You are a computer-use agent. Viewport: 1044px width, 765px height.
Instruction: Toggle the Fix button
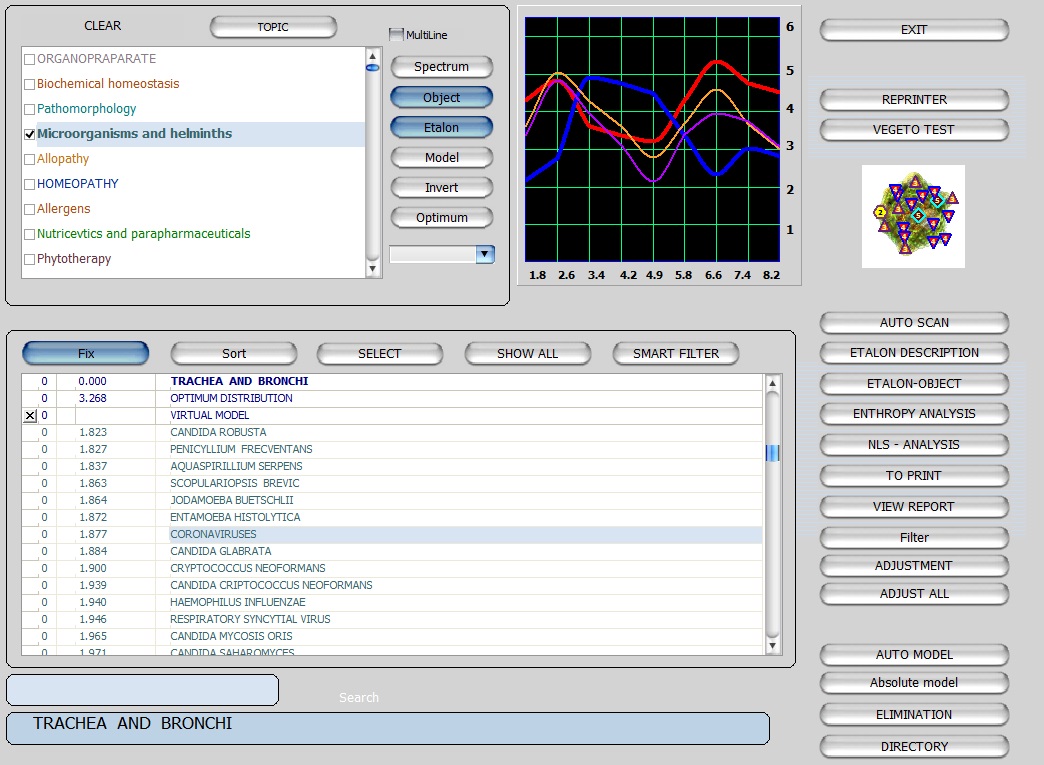tap(86, 354)
